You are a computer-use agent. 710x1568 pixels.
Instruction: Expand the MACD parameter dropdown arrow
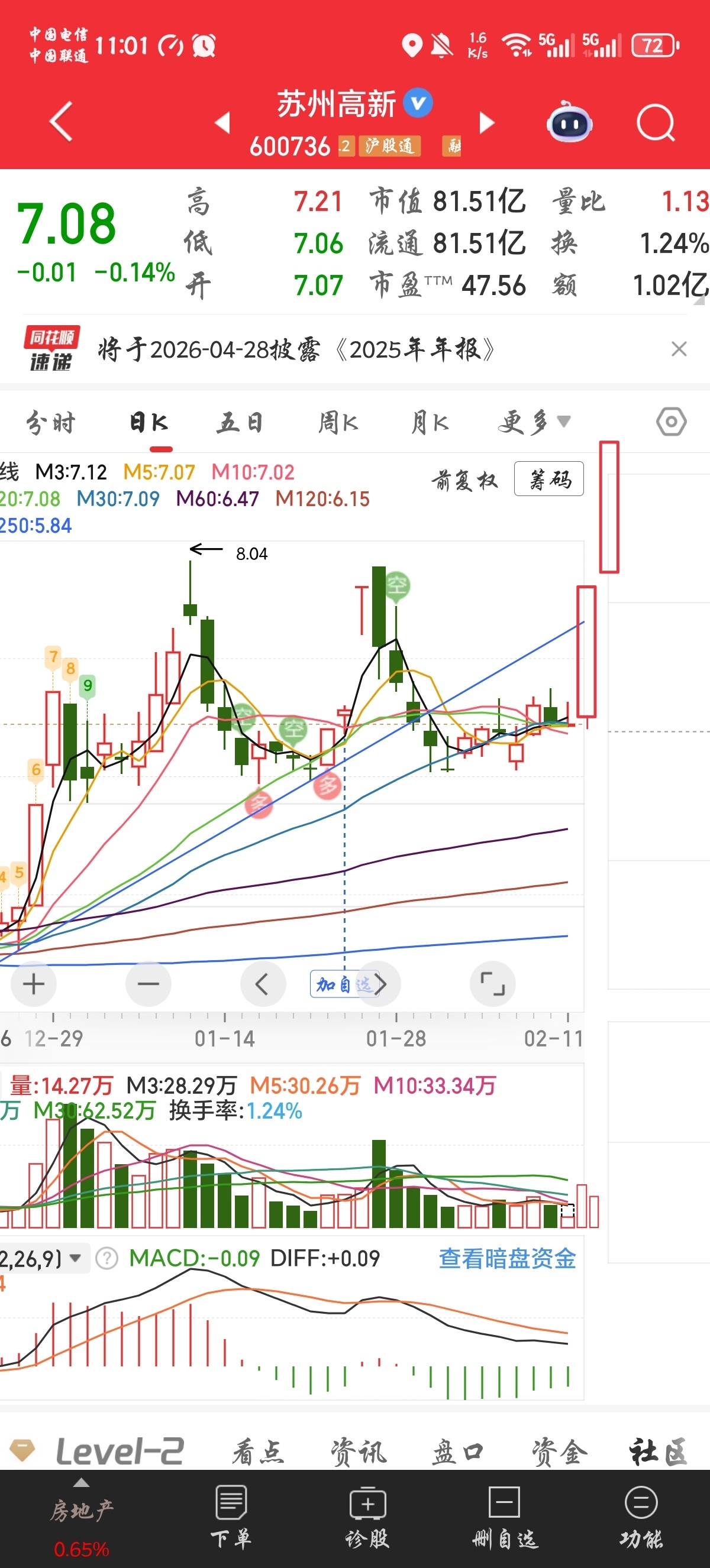(x=76, y=1258)
